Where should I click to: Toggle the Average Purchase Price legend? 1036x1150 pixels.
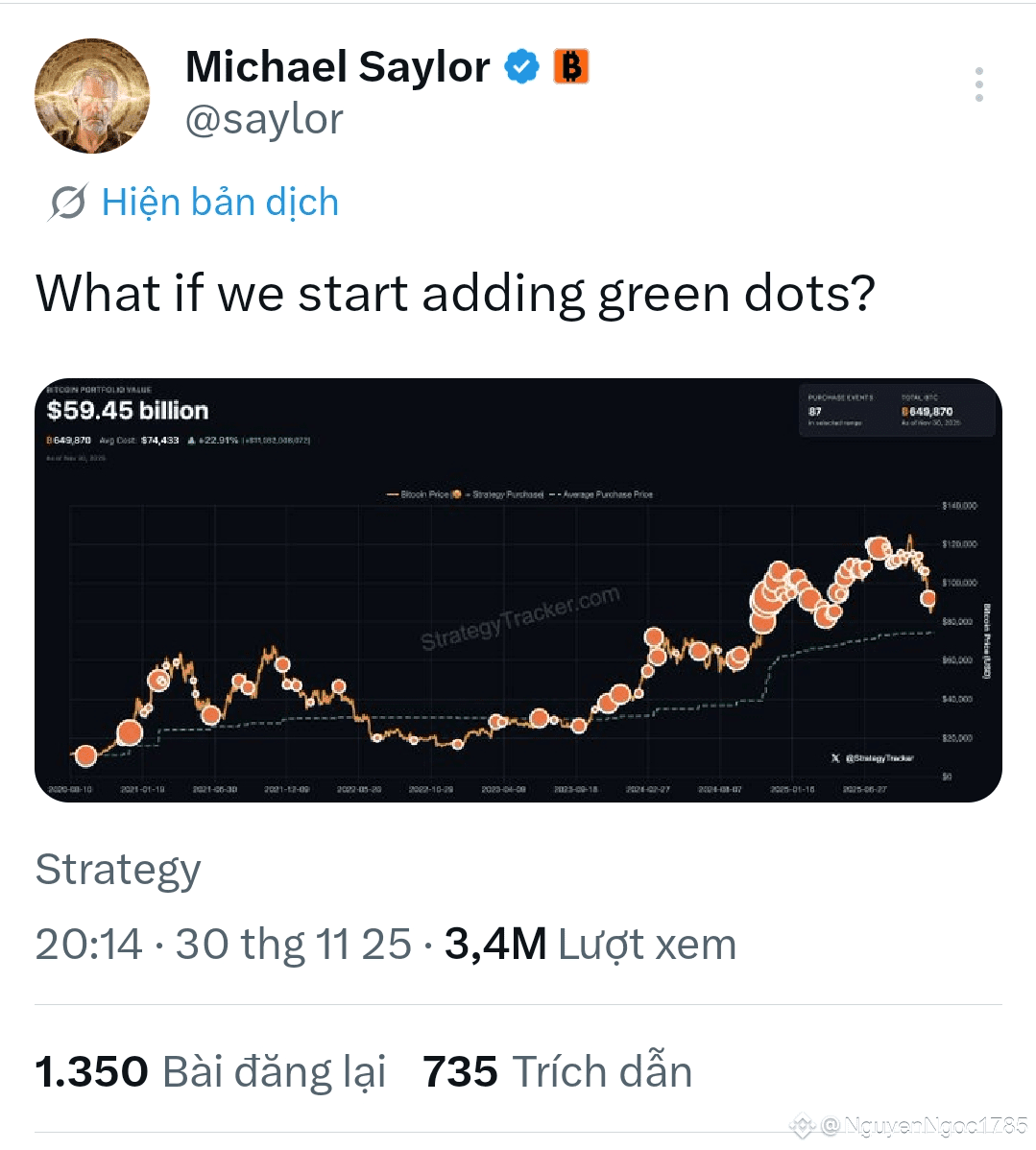coord(602,494)
